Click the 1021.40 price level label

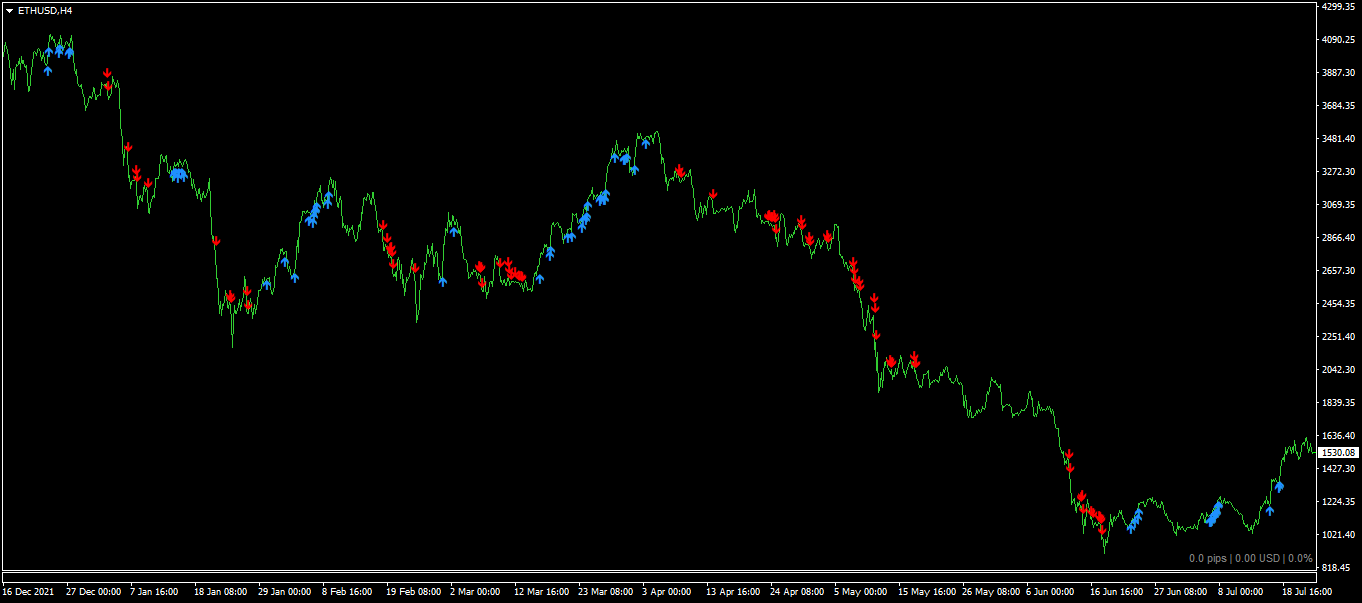(x=1338, y=535)
